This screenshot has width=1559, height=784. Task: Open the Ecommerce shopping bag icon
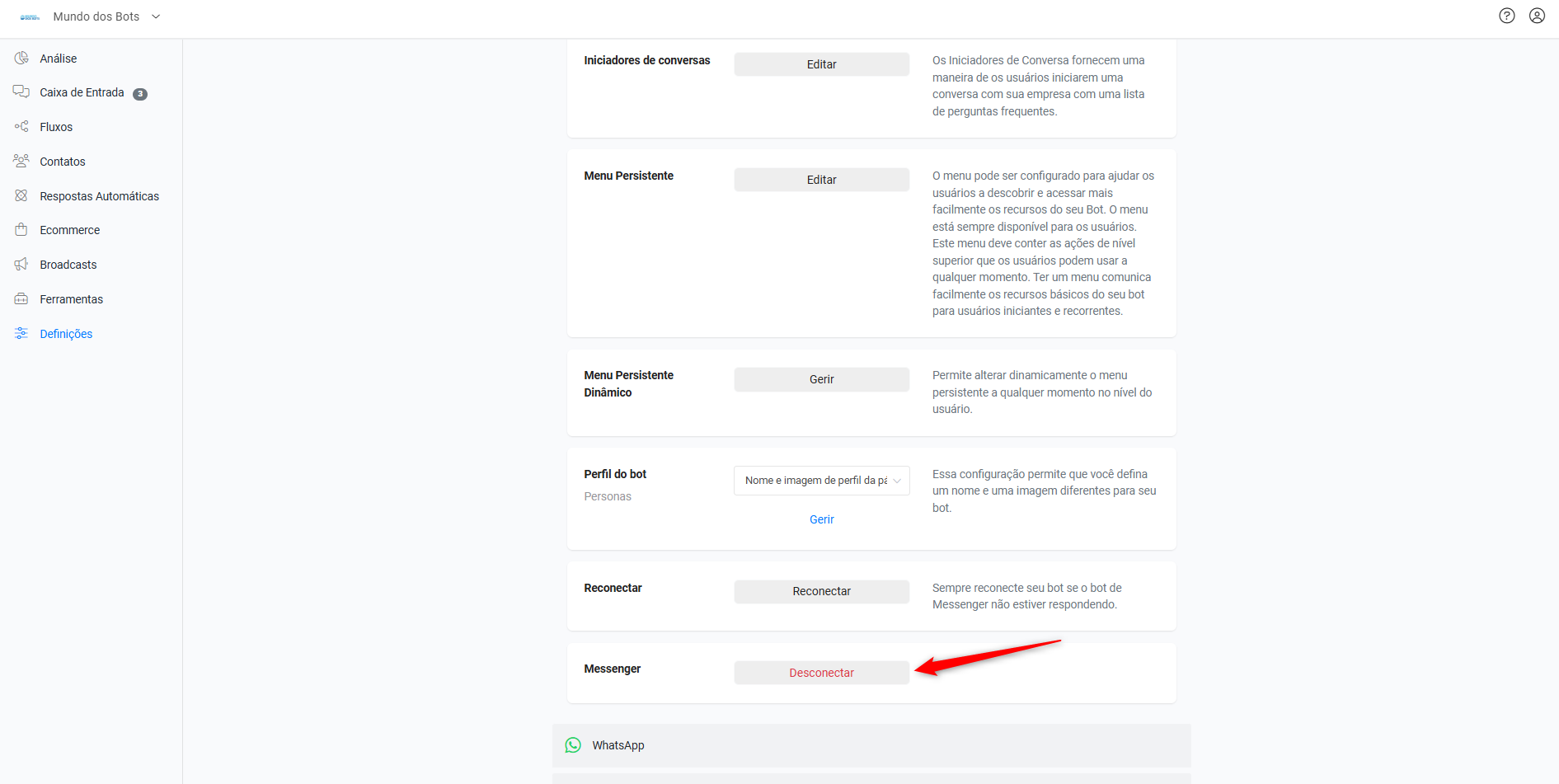coord(21,229)
